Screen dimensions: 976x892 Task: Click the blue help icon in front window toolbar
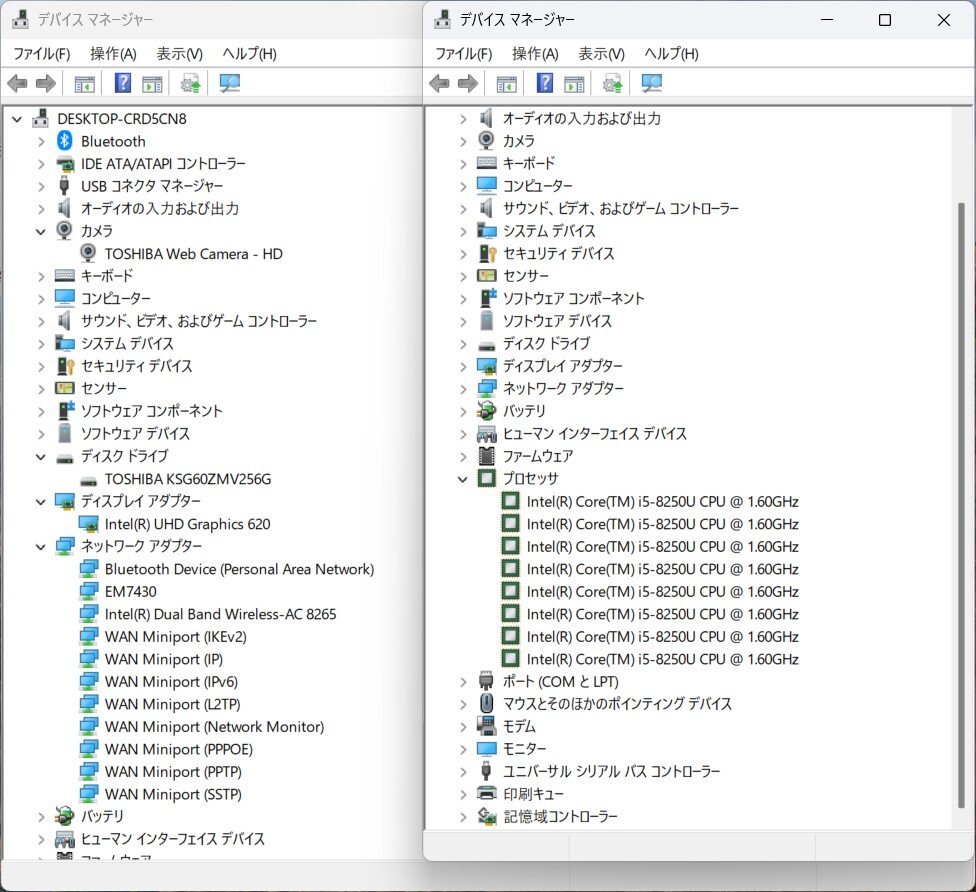coord(545,83)
